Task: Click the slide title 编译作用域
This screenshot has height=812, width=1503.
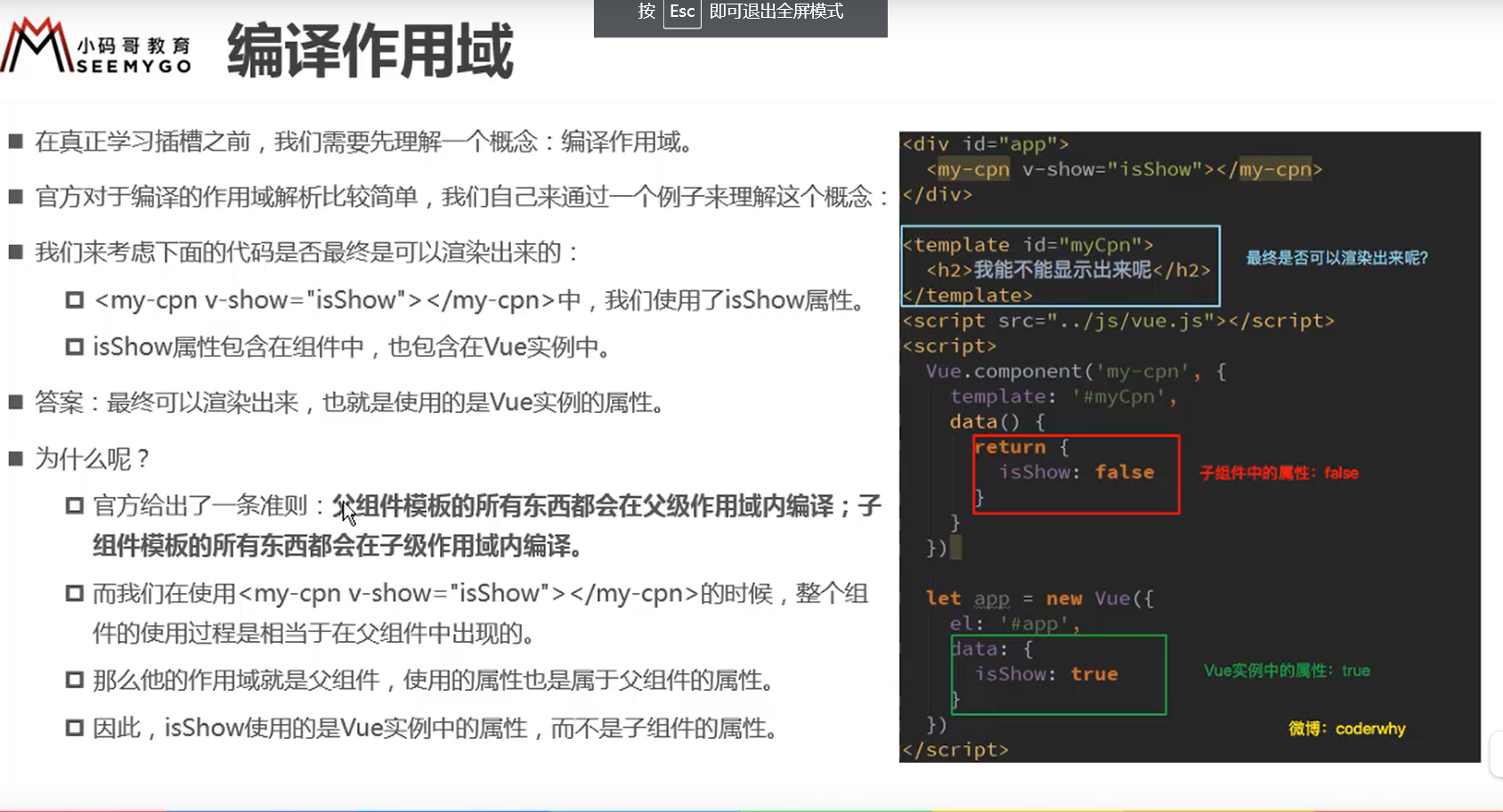Action: coord(370,51)
